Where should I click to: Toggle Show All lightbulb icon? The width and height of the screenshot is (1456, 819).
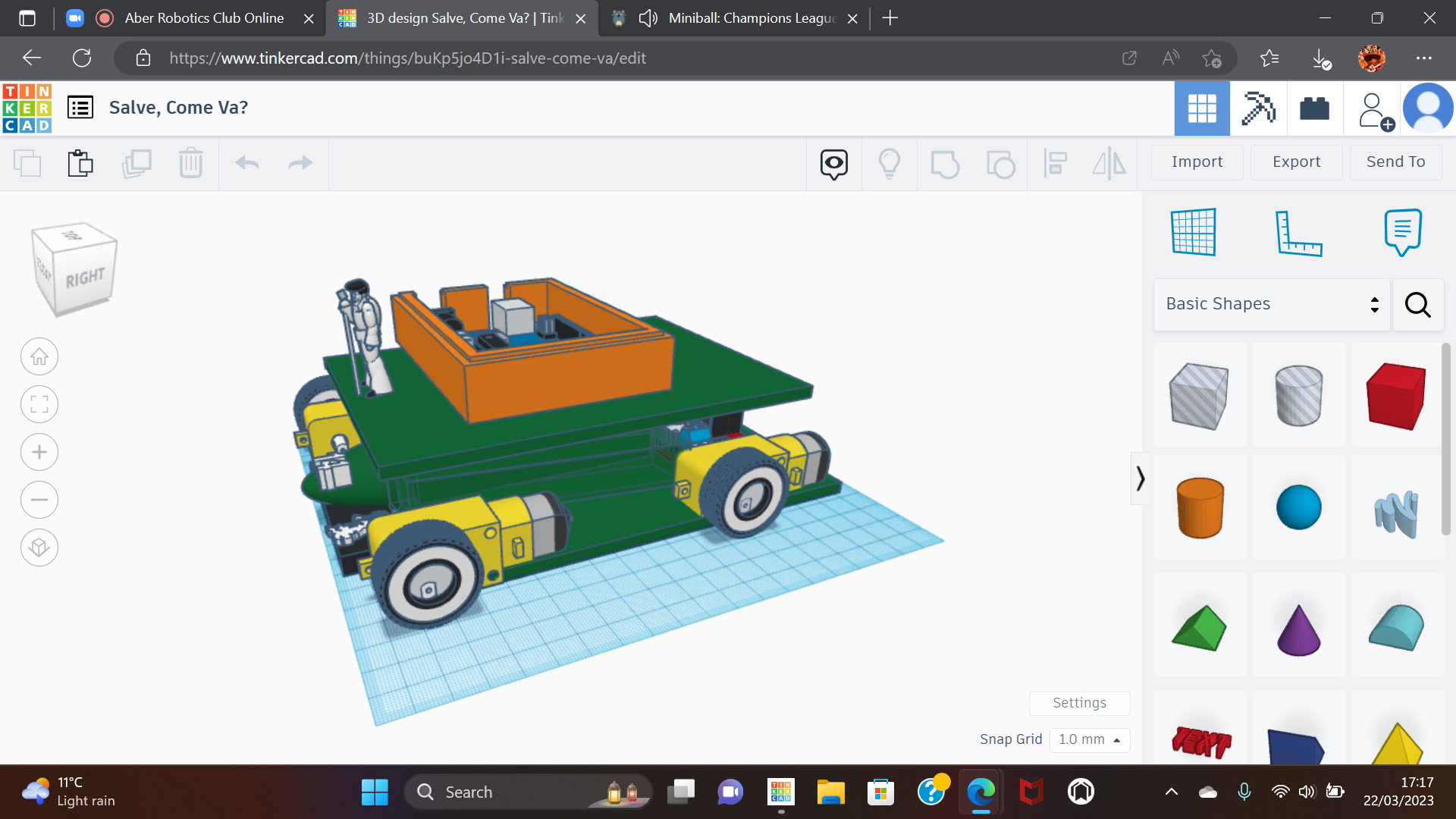(x=890, y=164)
